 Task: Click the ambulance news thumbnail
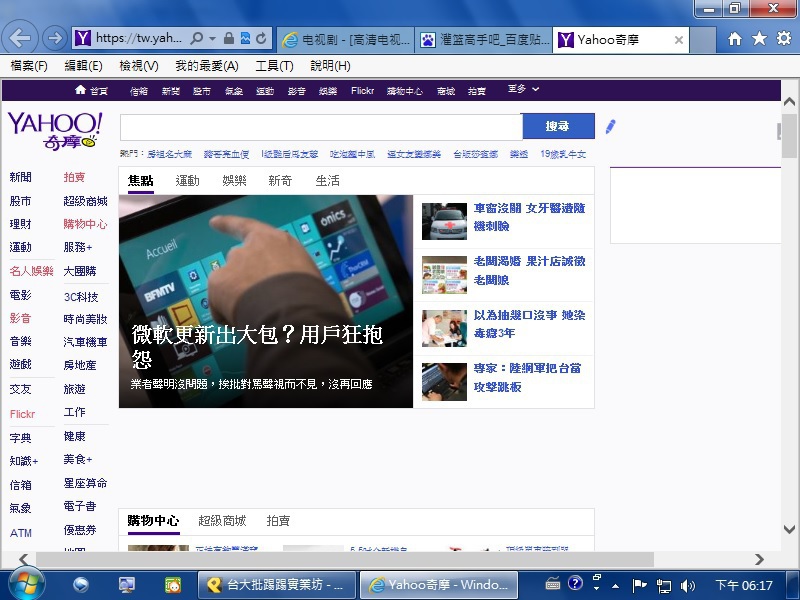click(444, 221)
